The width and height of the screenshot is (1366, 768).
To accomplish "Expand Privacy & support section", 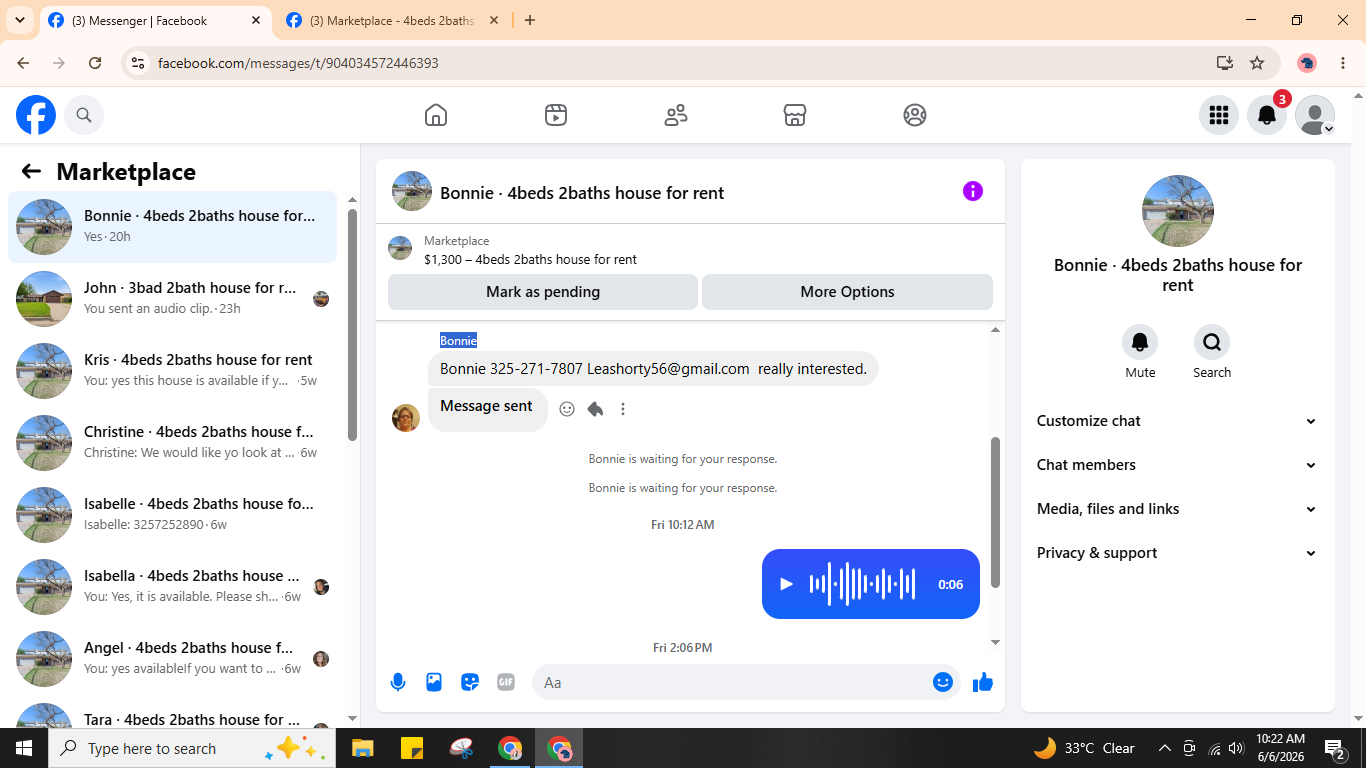I will [x=1178, y=553].
